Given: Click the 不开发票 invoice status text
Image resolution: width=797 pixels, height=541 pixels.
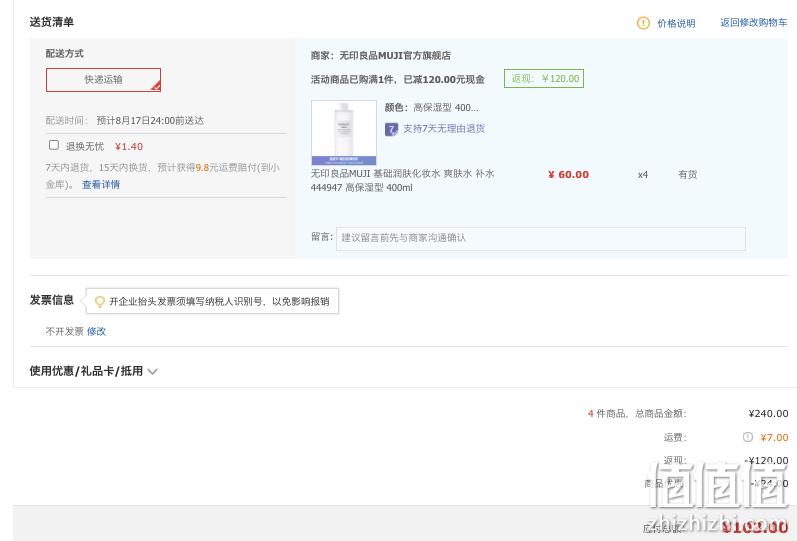Looking at the screenshot, I should coord(65,332).
